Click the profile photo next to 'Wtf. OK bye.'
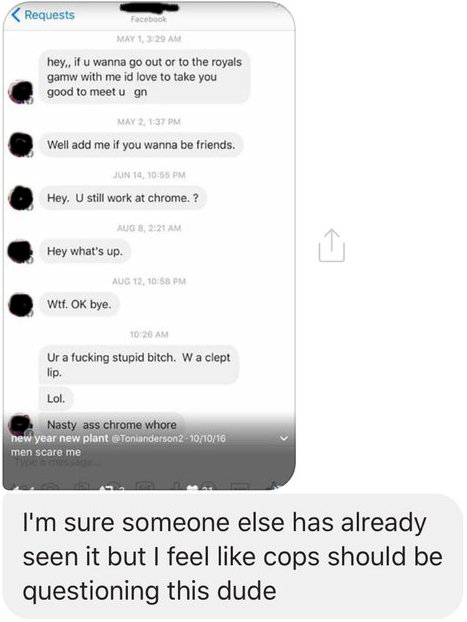Screen dimensions: 467x622 pos(21,304)
